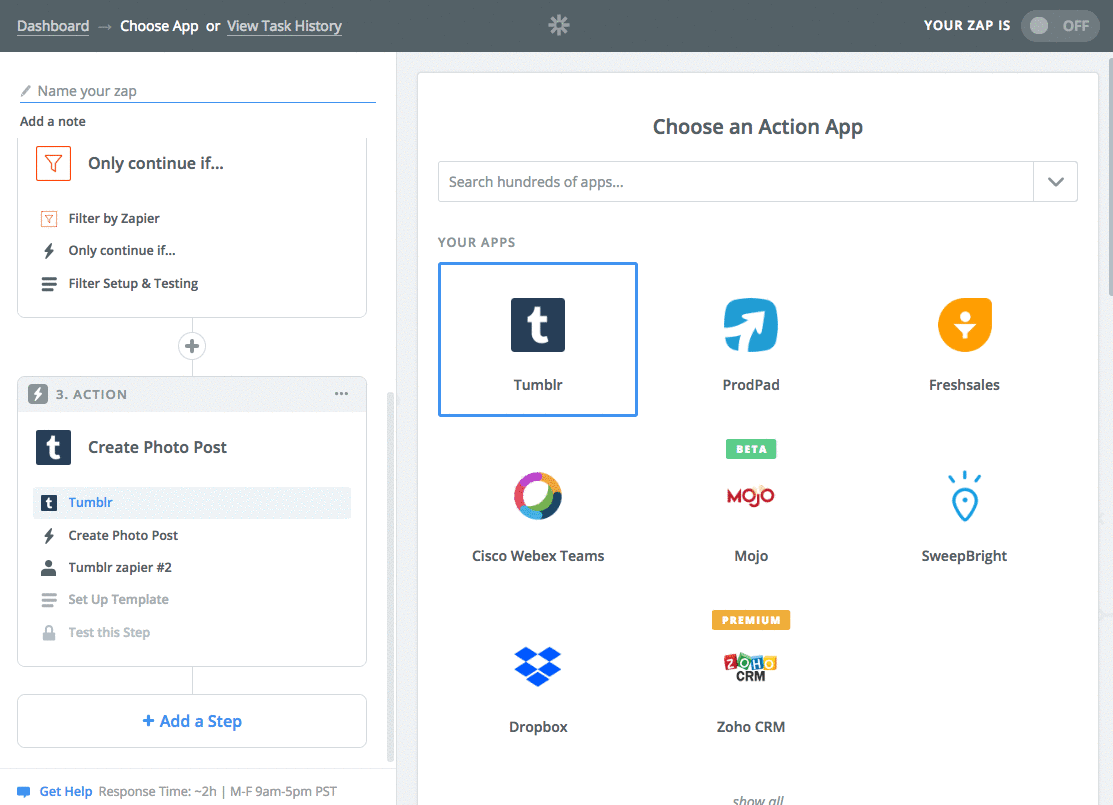Open the Create Photo Post step item
The height and width of the screenshot is (805, 1113).
tap(123, 535)
